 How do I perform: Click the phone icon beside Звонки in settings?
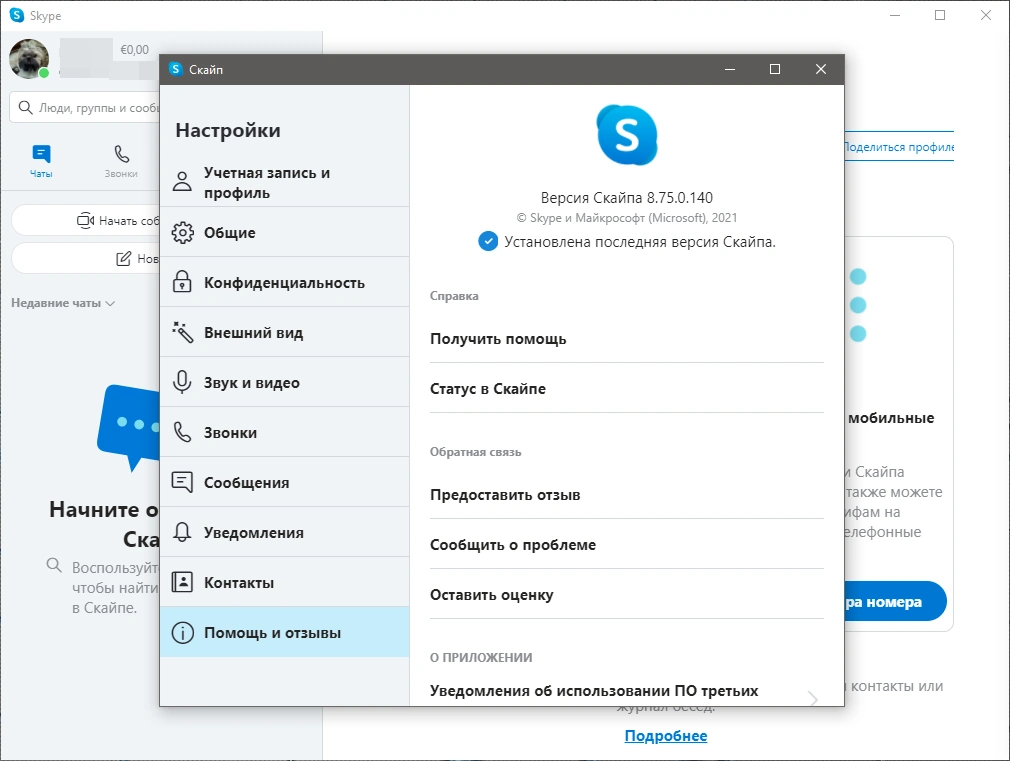[x=182, y=432]
